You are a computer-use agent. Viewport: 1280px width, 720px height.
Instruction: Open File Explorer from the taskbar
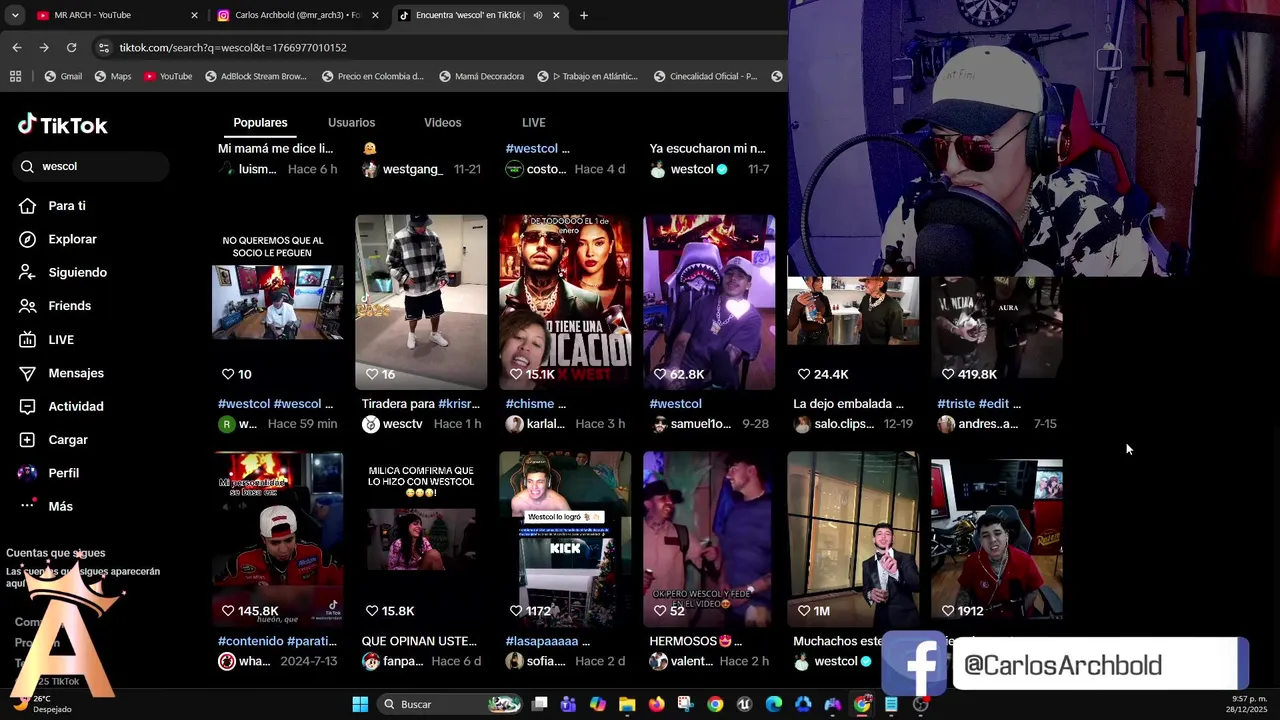click(x=627, y=704)
